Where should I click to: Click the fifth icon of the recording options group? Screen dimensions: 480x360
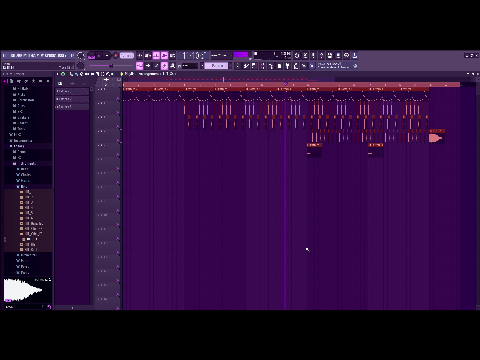[x=172, y=55]
